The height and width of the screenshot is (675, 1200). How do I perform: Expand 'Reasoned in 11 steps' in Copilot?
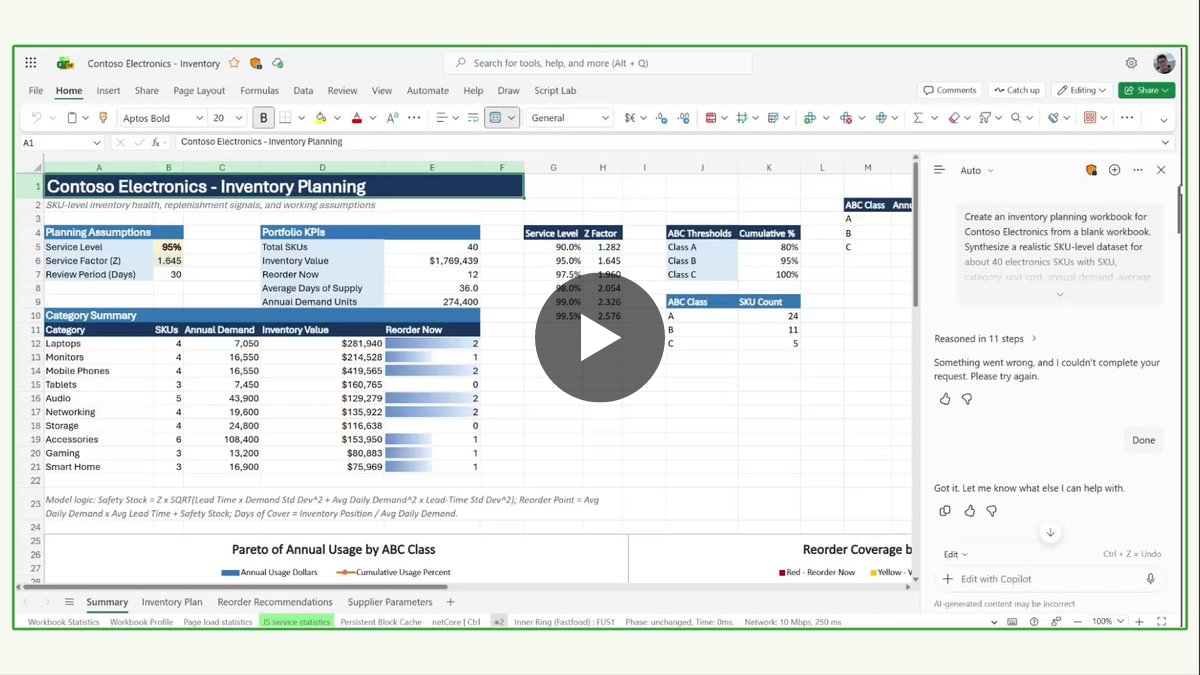[x=986, y=339]
